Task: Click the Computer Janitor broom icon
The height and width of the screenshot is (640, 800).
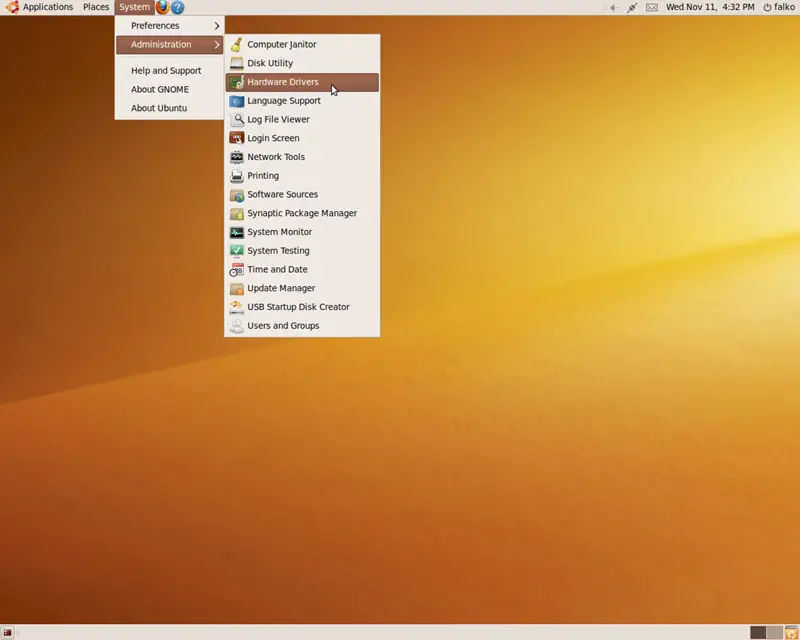Action: click(236, 45)
